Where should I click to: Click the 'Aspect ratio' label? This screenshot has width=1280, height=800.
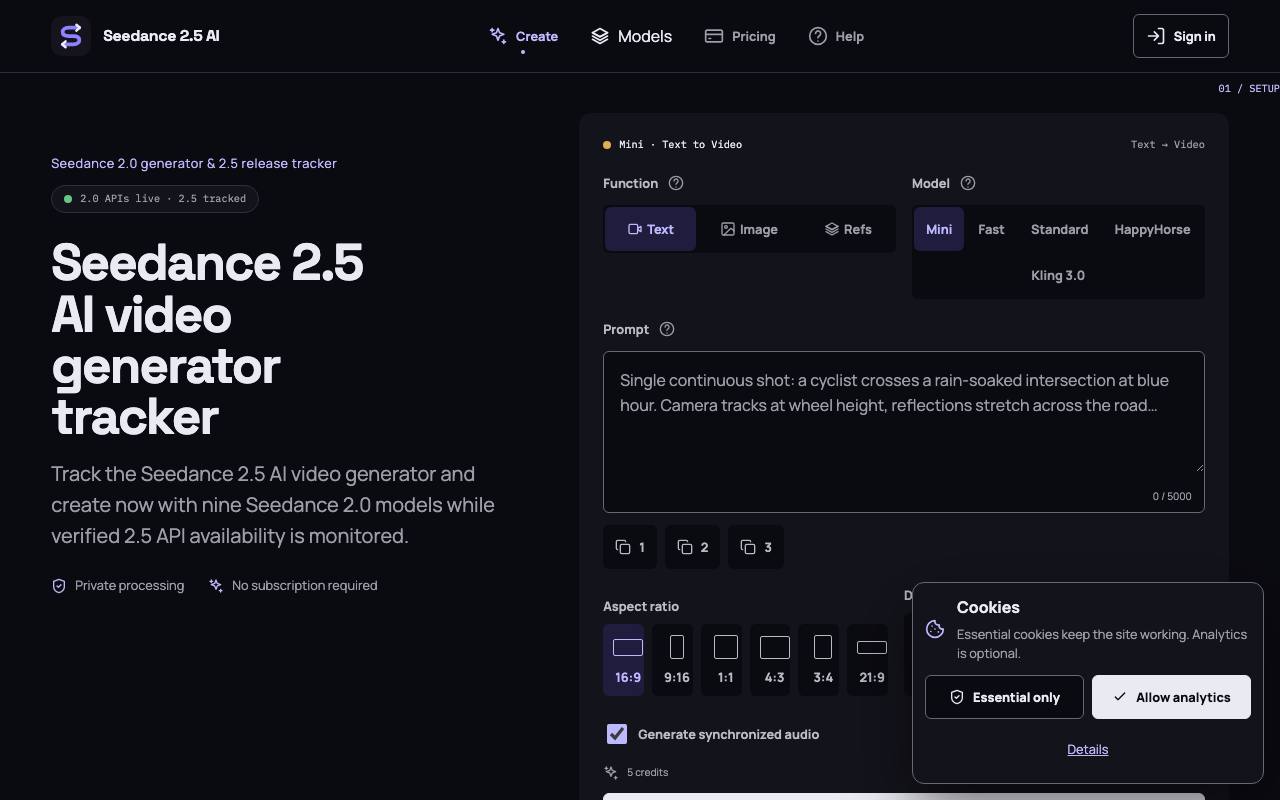[641, 606]
